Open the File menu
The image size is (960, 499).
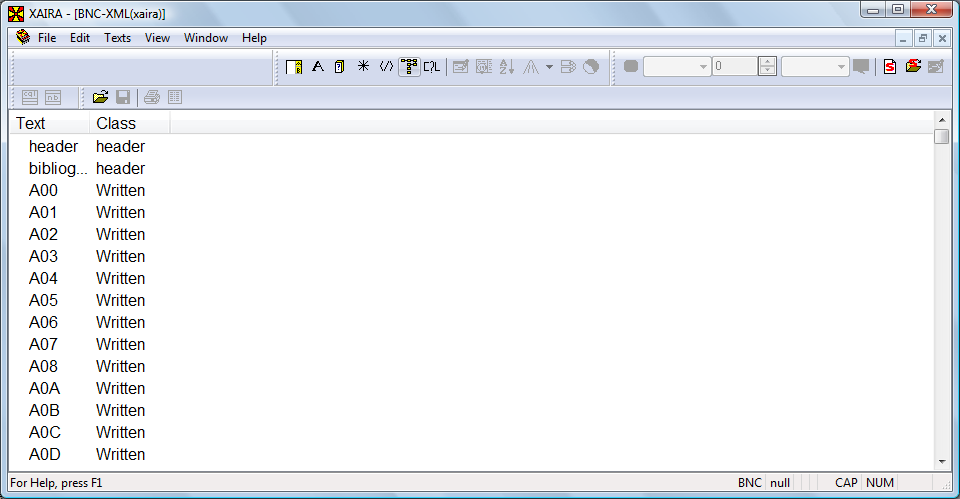pyautogui.click(x=47, y=38)
